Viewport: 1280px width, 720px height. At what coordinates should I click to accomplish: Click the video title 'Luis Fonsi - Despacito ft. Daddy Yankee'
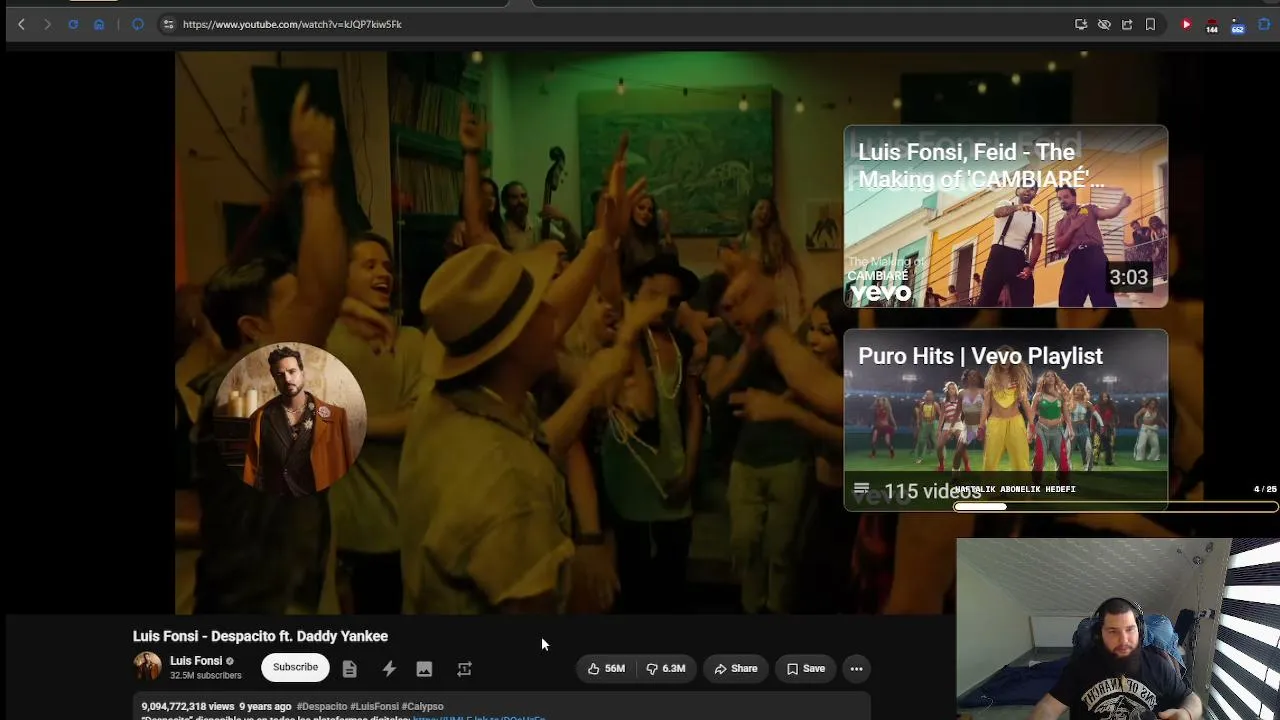(x=260, y=636)
